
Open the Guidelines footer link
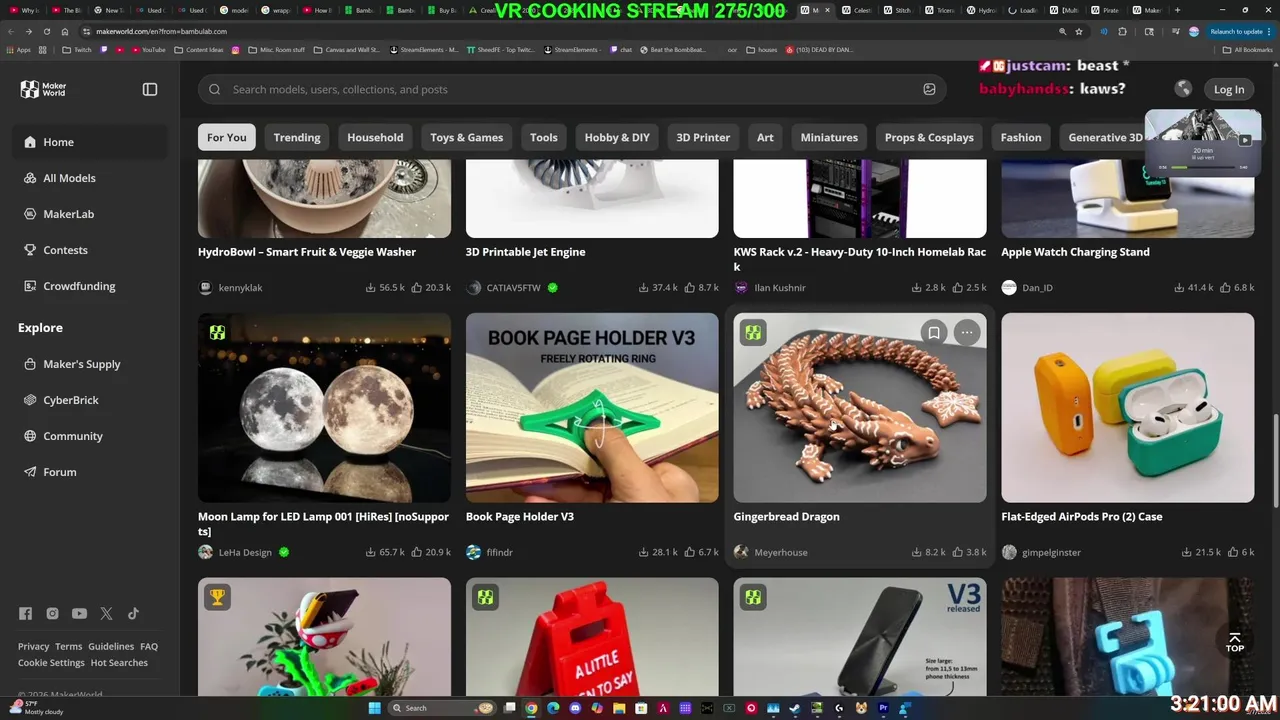point(111,646)
